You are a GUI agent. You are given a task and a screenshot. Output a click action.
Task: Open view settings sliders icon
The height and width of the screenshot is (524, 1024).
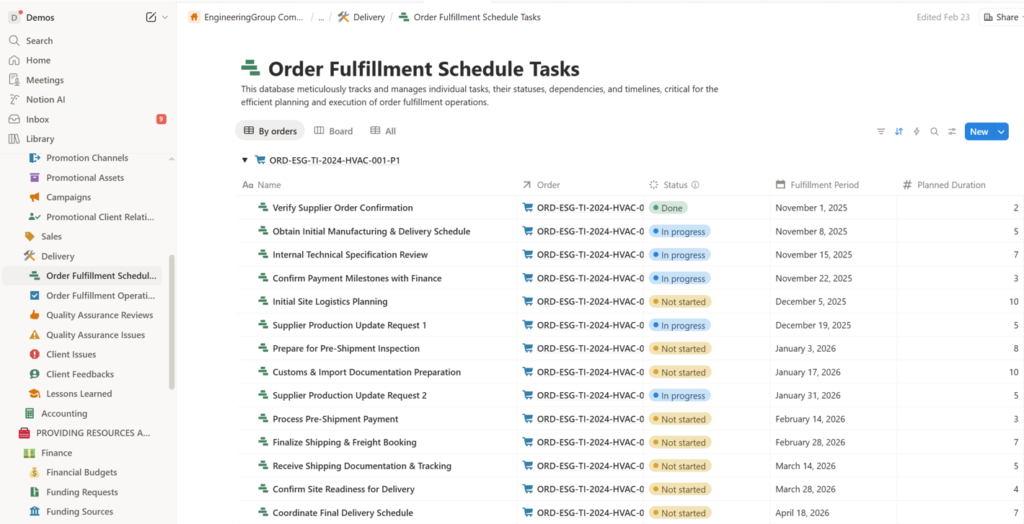point(952,131)
